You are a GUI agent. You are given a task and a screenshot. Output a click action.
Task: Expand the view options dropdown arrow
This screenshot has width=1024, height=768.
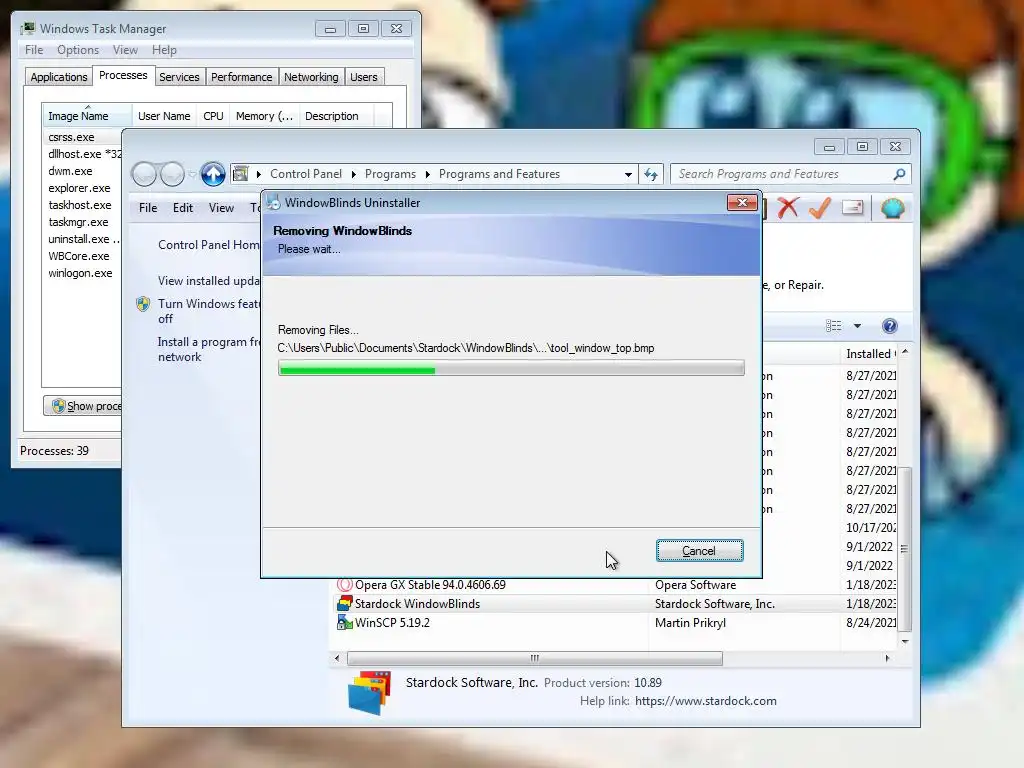857,326
